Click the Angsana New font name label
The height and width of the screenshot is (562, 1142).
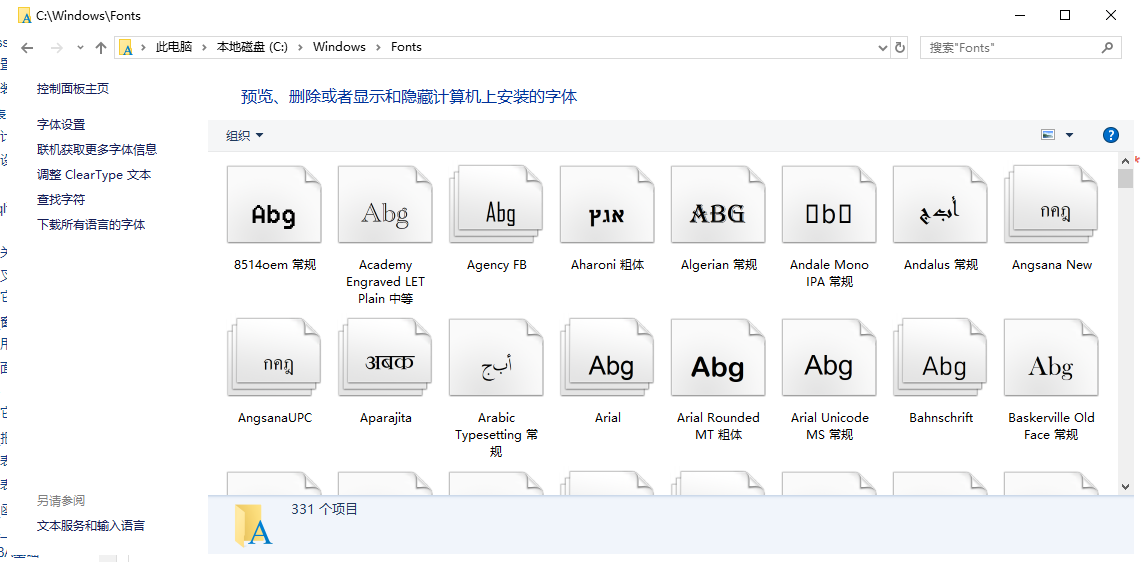click(1052, 265)
